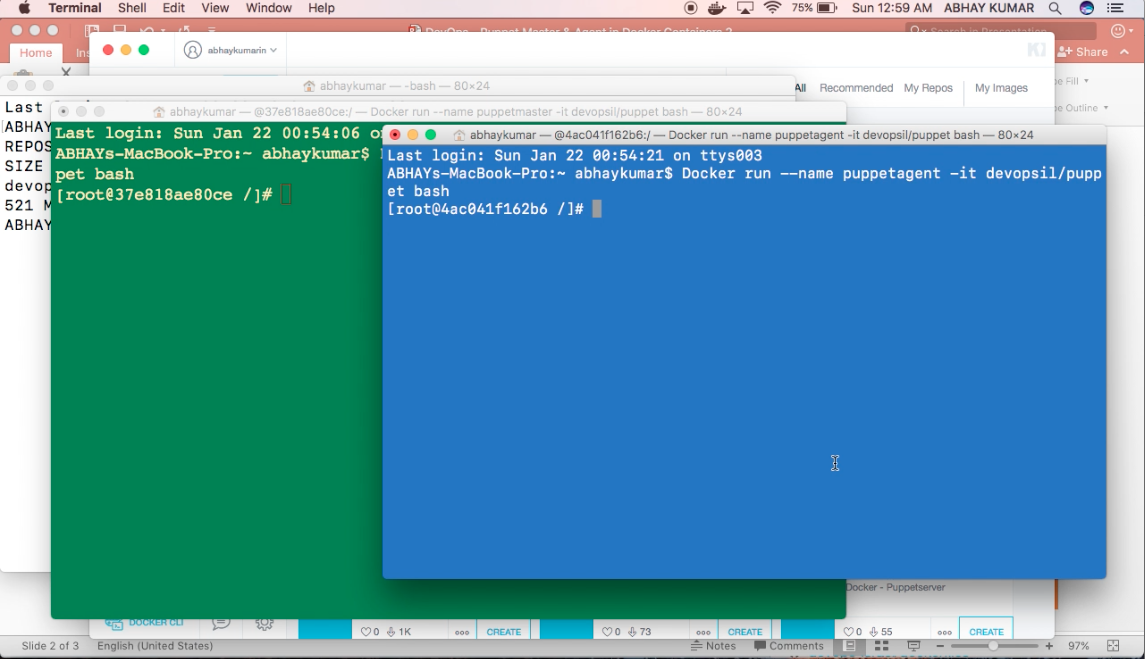This screenshot has width=1145, height=659.
Task: Open the Shell menu
Action: pyautogui.click(x=132, y=8)
